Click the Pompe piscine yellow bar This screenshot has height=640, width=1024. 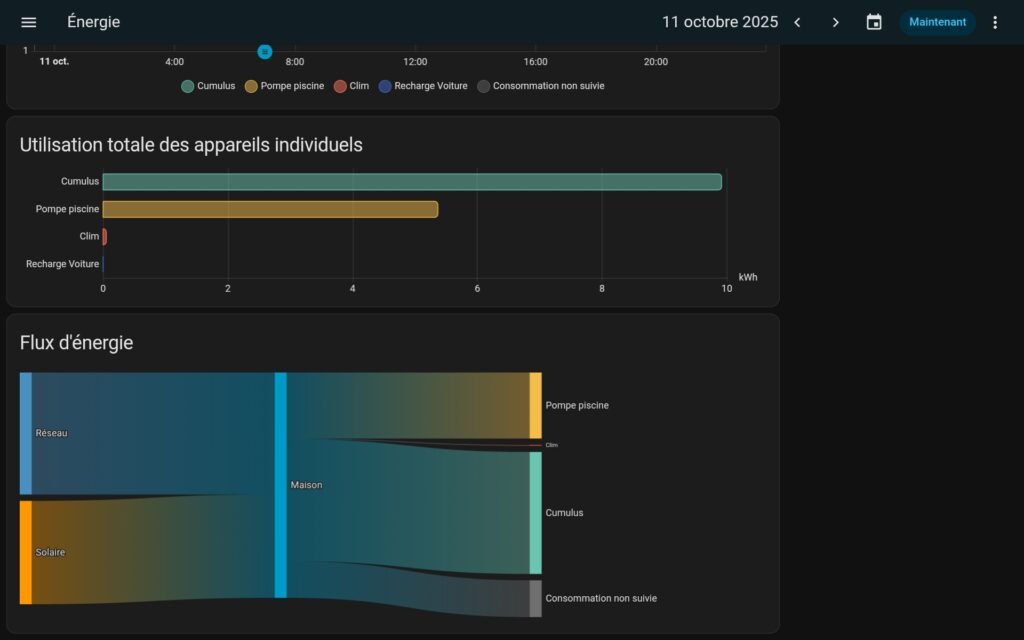point(270,209)
